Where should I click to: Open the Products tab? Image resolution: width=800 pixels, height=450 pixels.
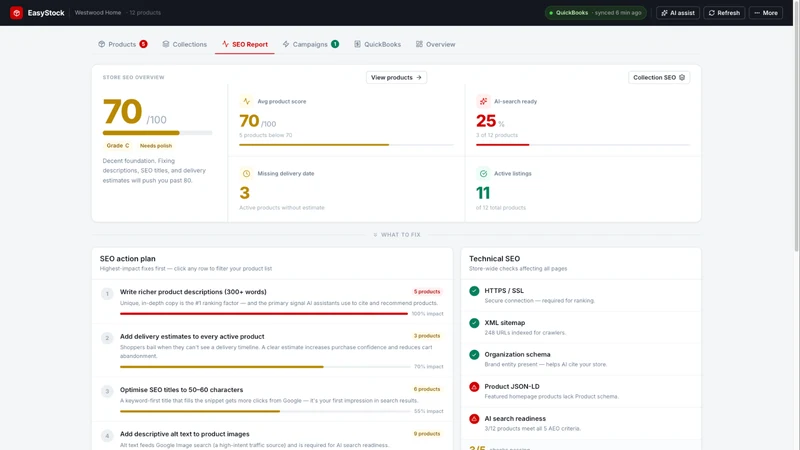click(x=122, y=44)
